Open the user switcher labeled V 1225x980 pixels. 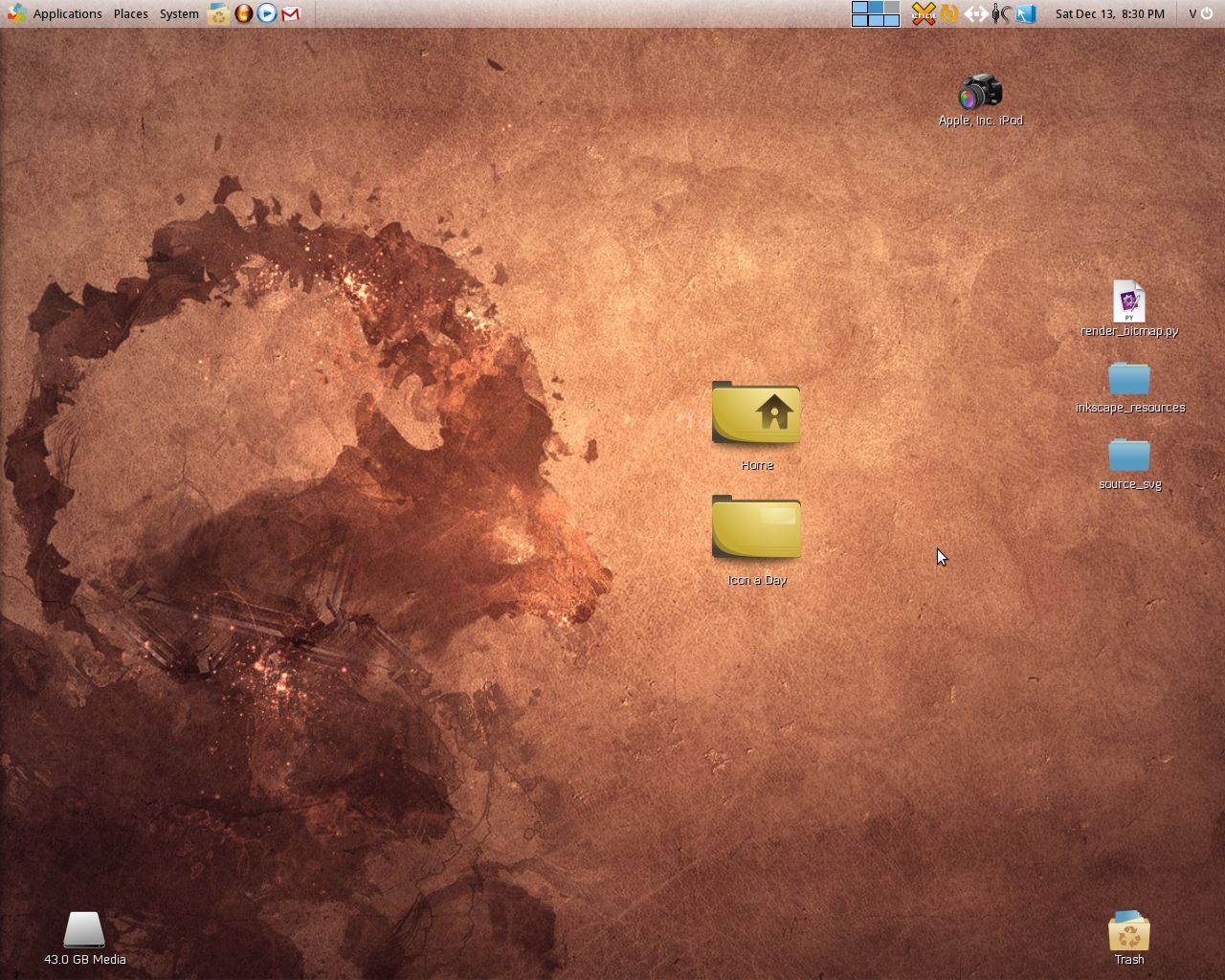pos(1193,13)
